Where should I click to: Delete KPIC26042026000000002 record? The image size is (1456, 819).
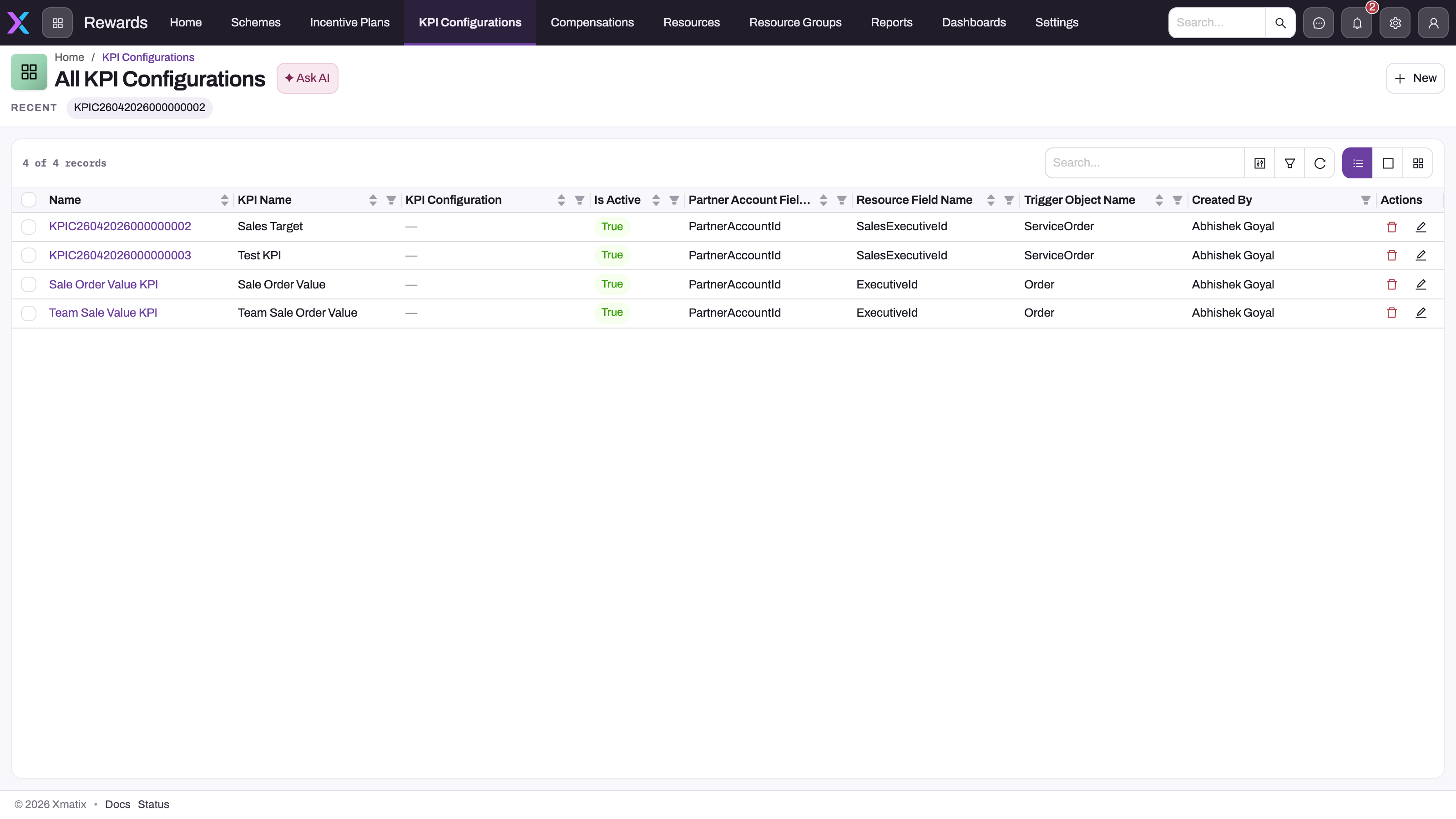[x=1391, y=227]
